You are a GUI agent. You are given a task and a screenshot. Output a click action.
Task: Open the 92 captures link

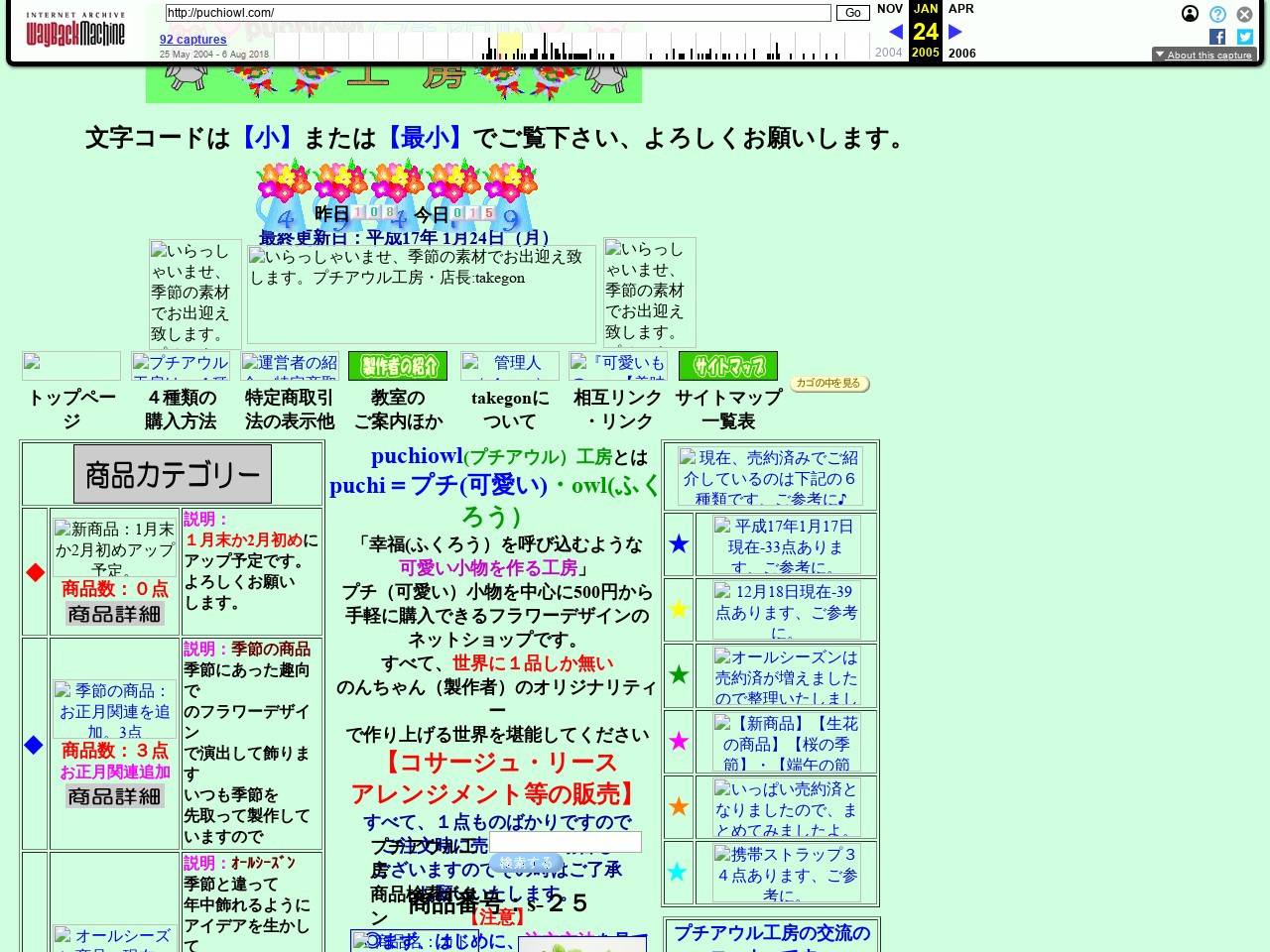[x=192, y=39]
